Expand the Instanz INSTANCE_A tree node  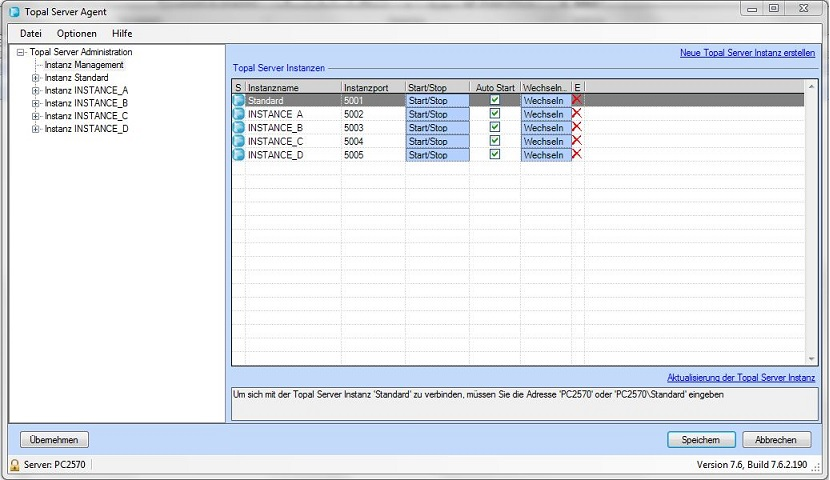click(36, 91)
